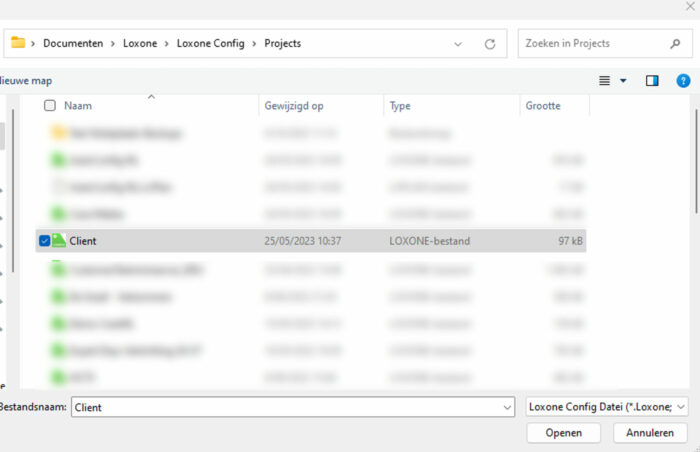700x452 pixels.
Task: Sort files by Gewijzigd op column
Action: pos(294,105)
